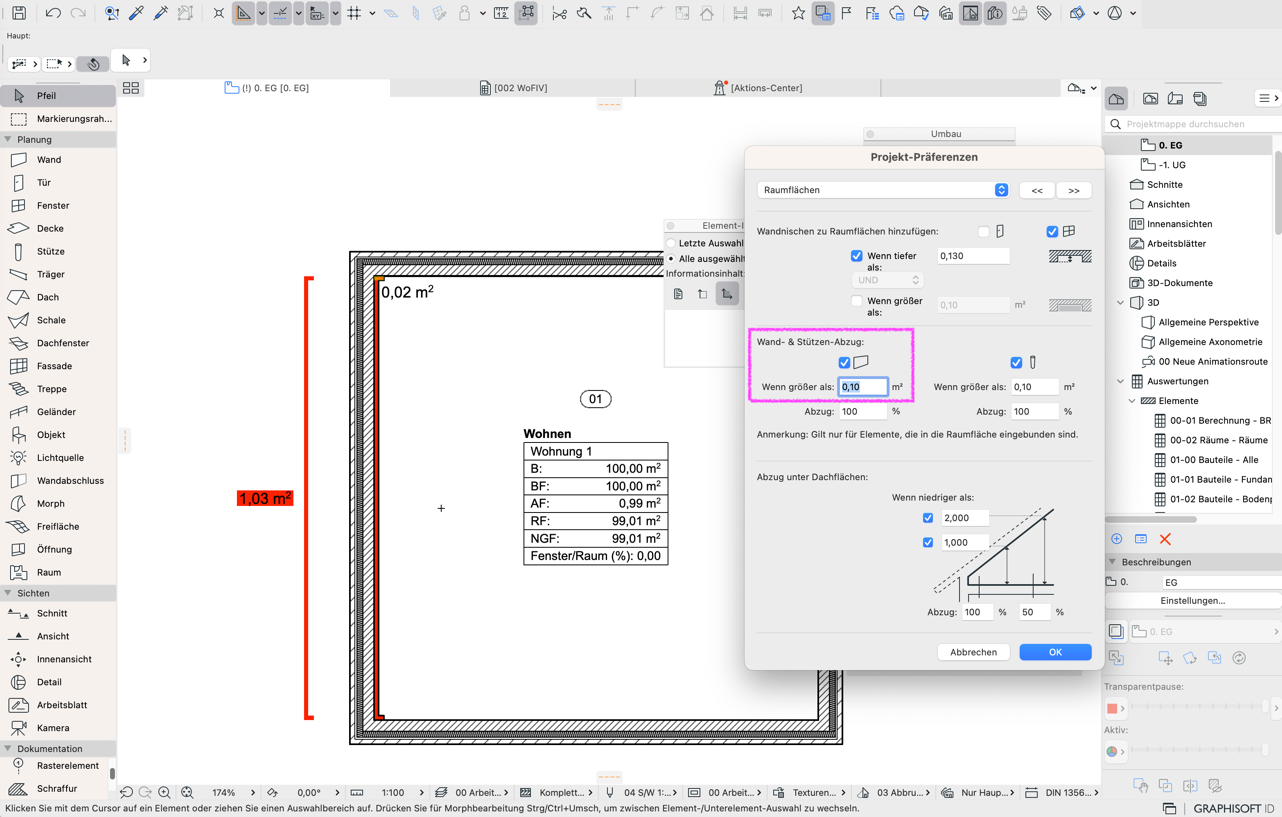Collapse the 3D folder in navigator

[1121, 302]
